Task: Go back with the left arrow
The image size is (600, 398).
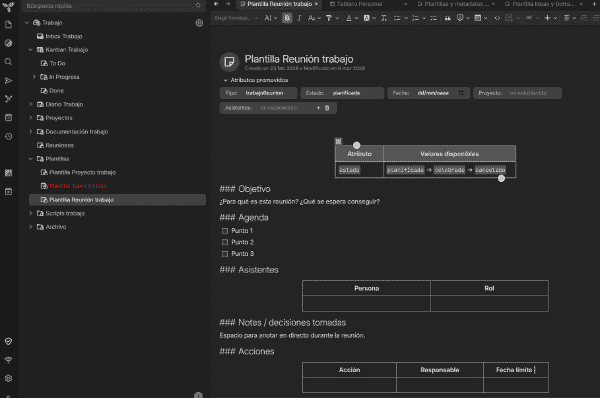Action: pyautogui.click(x=216, y=4)
